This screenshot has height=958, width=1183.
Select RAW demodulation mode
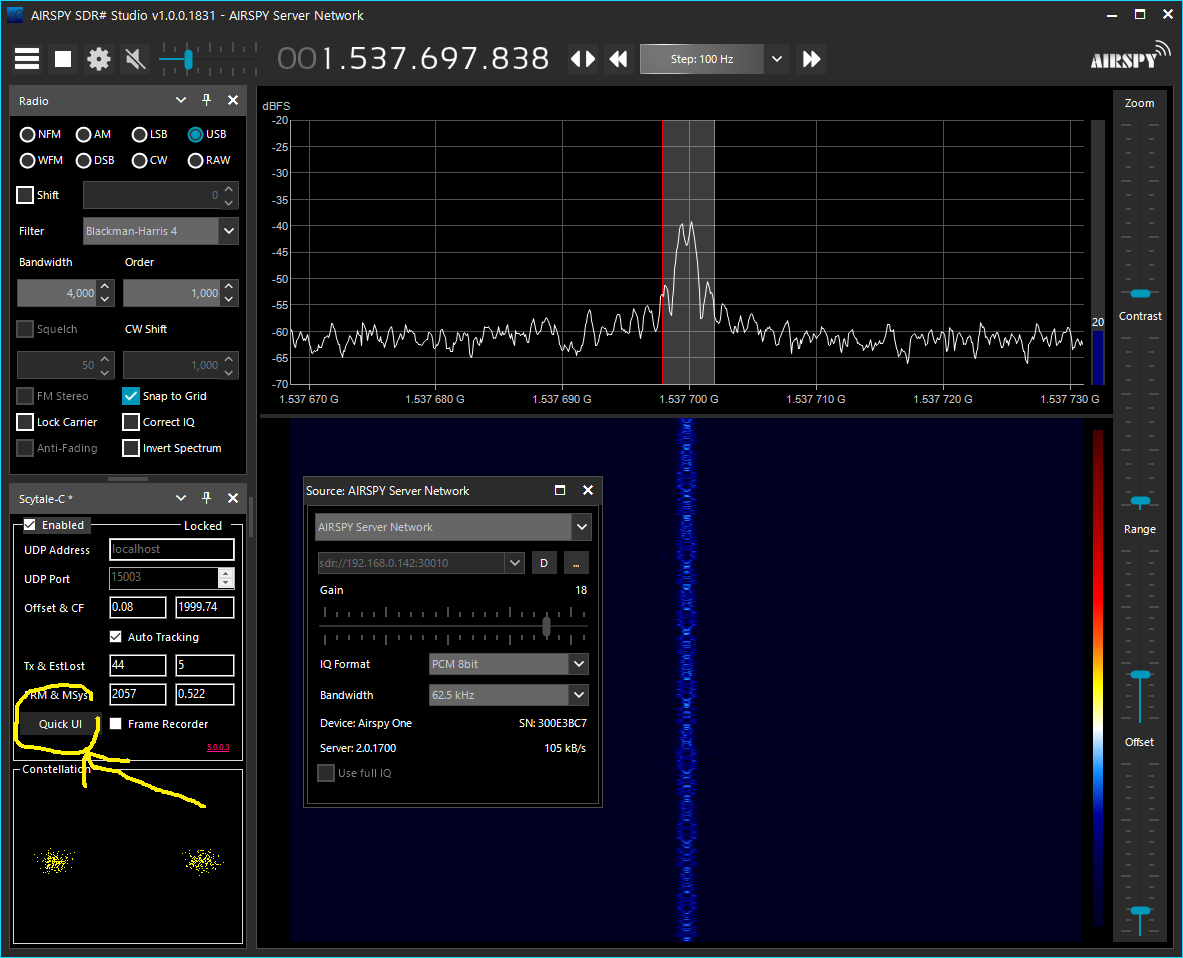point(209,160)
